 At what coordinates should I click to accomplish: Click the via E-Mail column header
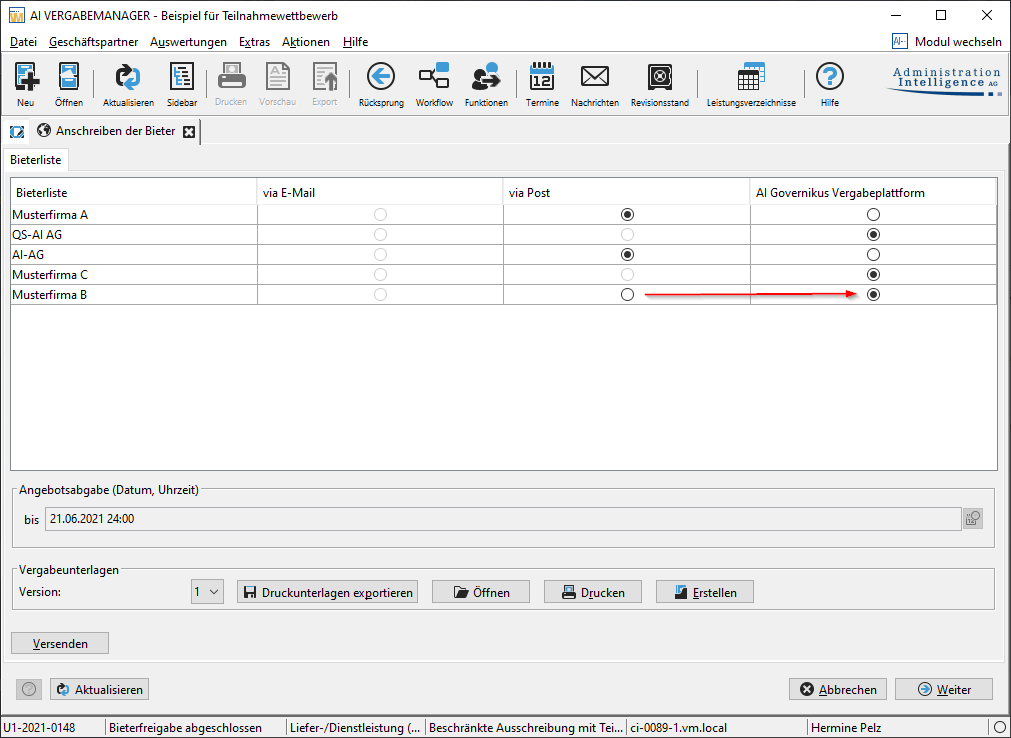pos(380,192)
